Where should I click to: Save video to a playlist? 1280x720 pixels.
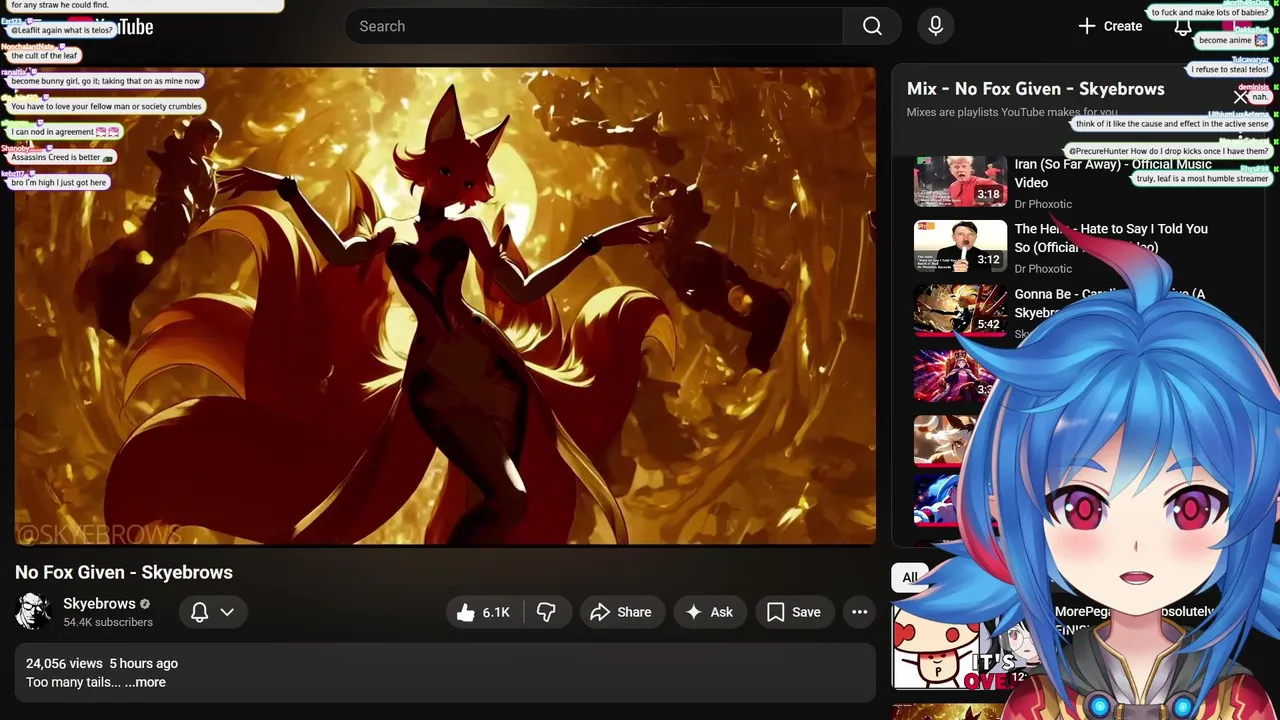click(x=794, y=612)
